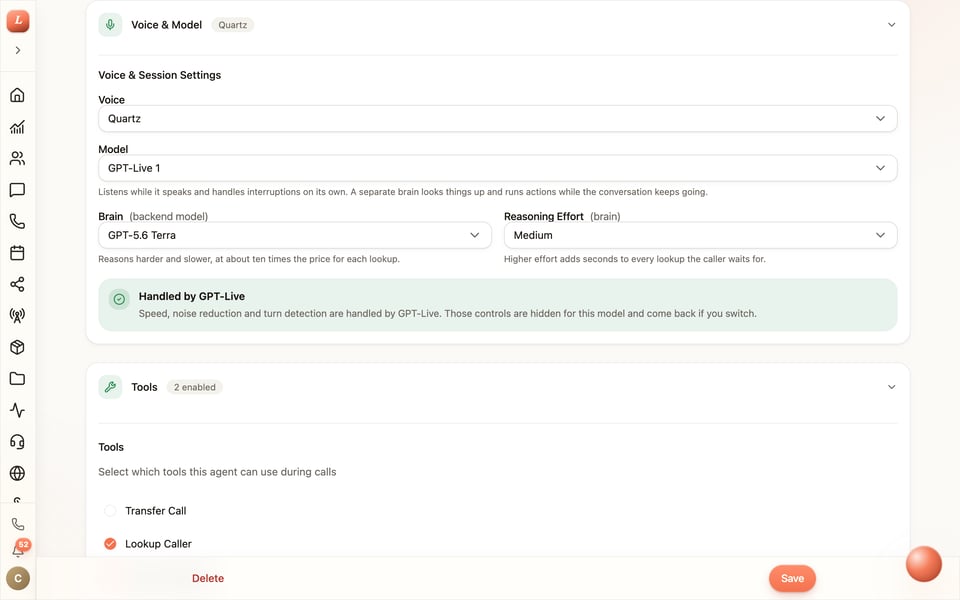The height and width of the screenshot is (600, 960).
Task: Enable the Transfer Call tool
Action: click(x=110, y=511)
